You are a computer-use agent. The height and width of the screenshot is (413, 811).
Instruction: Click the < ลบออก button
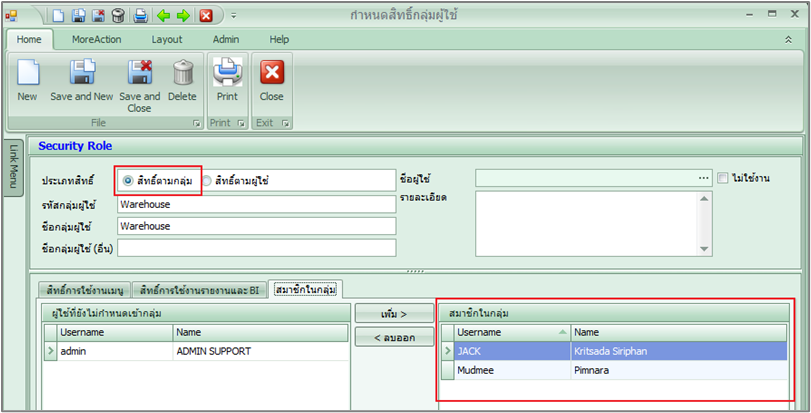(x=394, y=335)
